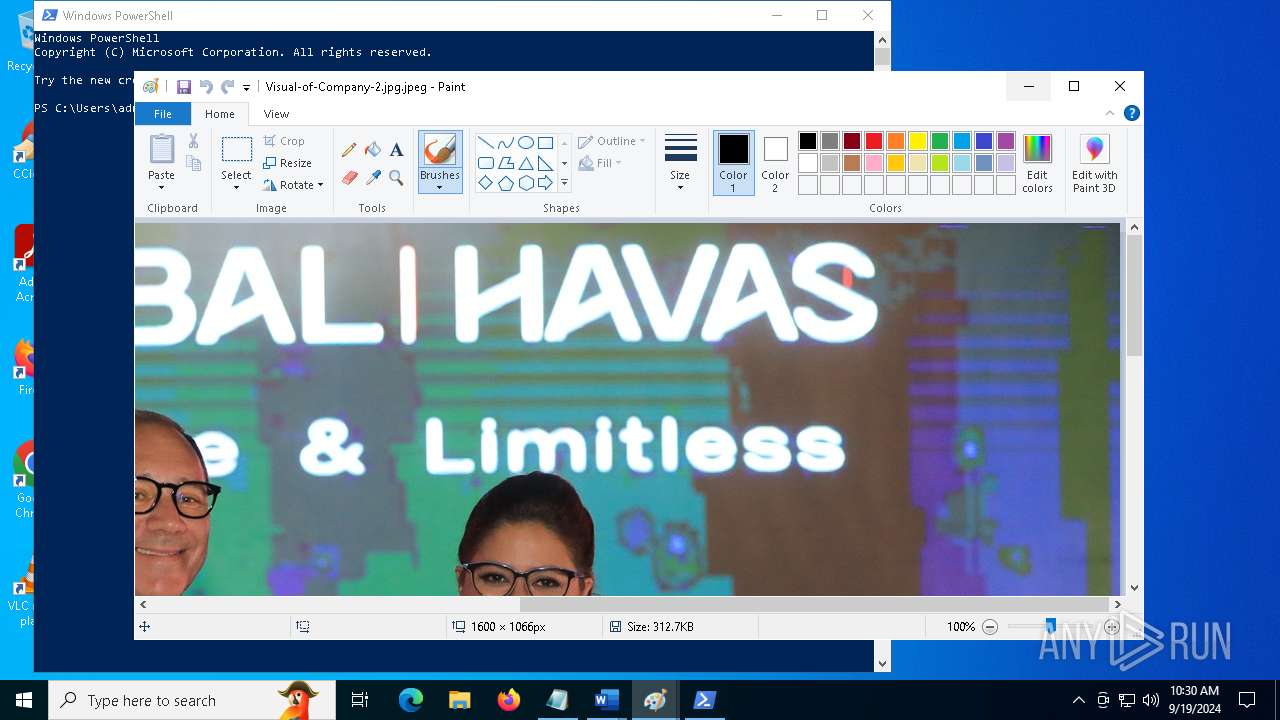Open the Rotate dropdown

(x=293, y=185)
